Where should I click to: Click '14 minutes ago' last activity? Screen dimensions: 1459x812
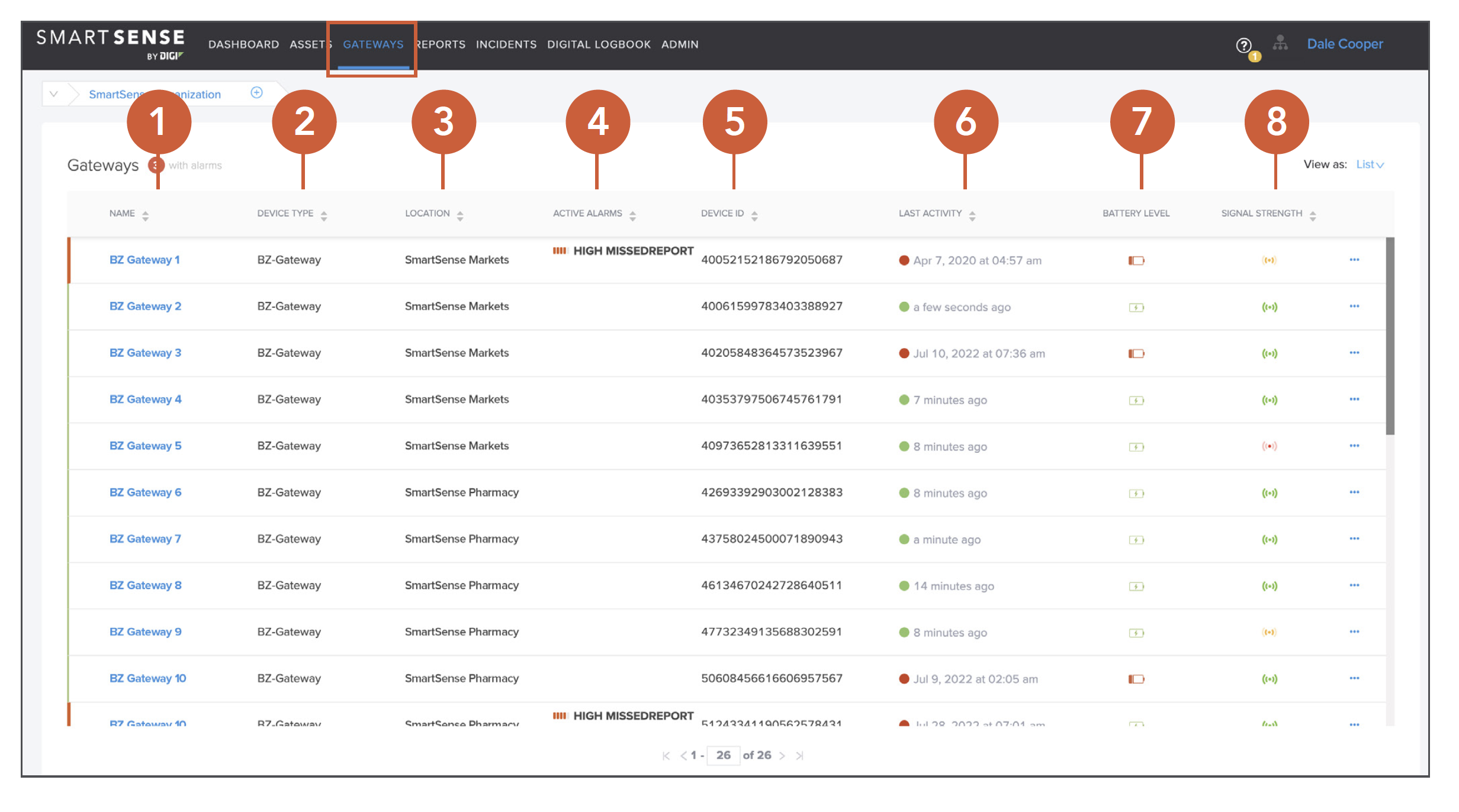click(953, 586)
